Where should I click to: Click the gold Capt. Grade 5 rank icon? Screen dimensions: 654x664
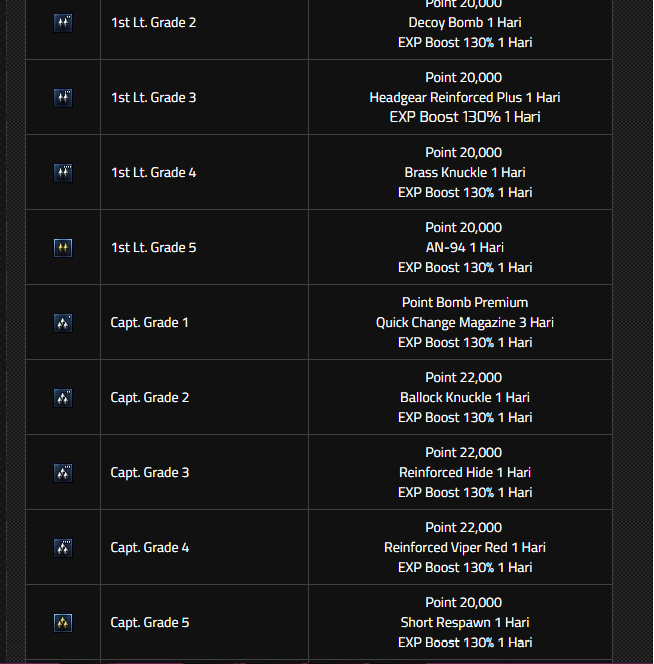click(63, 622)
